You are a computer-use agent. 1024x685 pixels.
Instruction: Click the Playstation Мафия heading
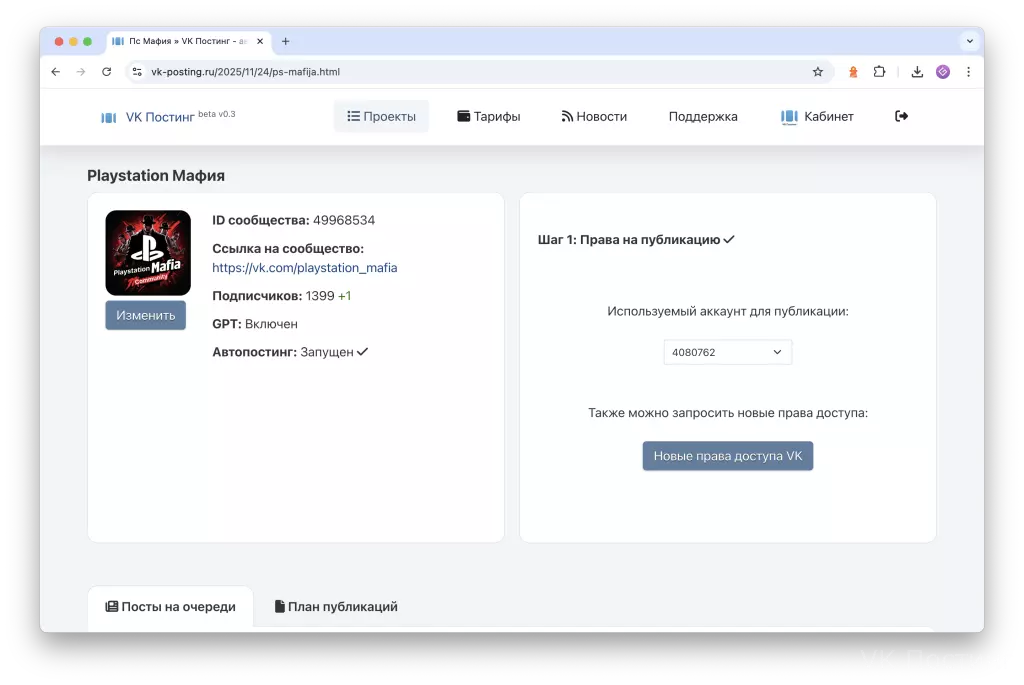click(156, 176)
